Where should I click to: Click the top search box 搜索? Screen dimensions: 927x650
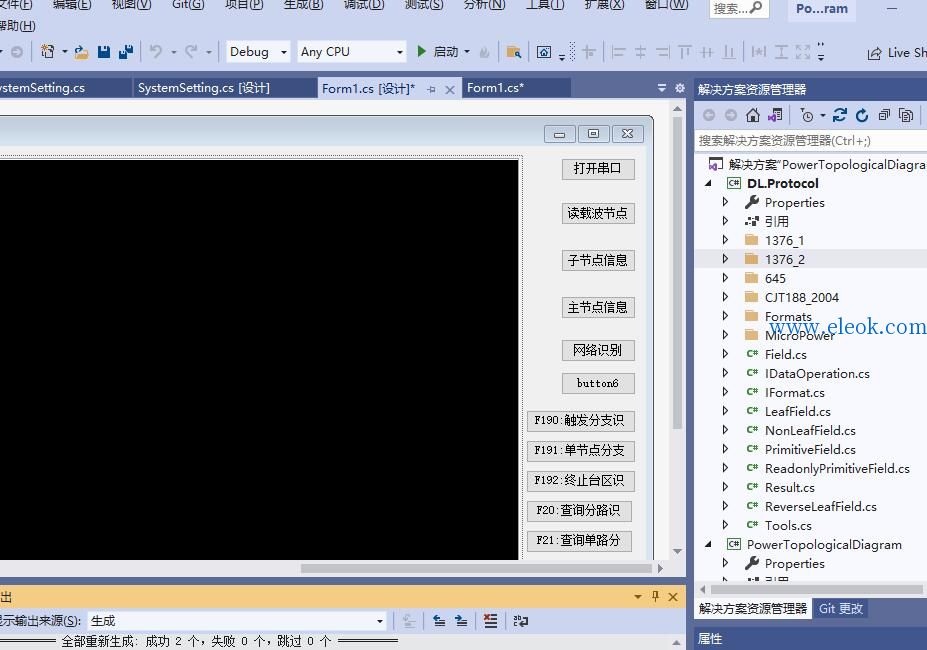click(738, 9)
